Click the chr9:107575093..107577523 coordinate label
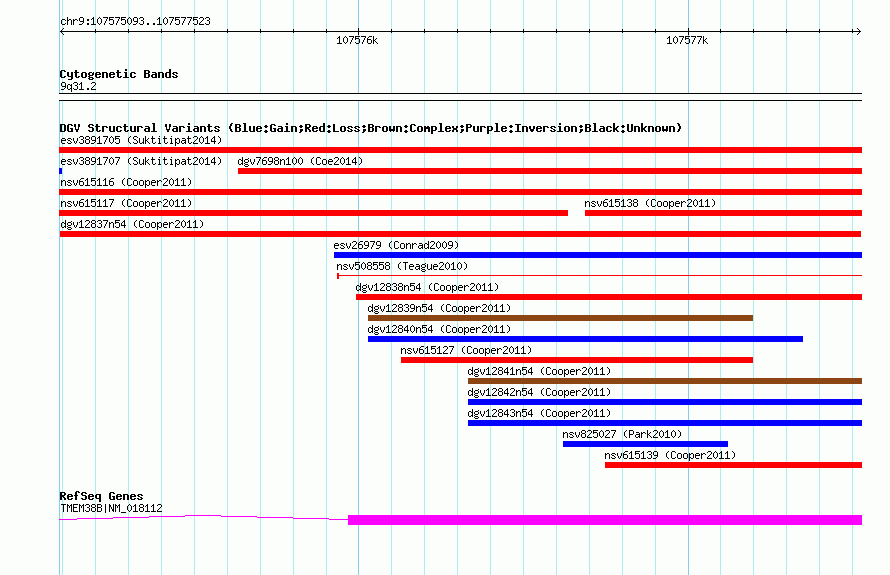890x575 pixels. tap(135, 21)
